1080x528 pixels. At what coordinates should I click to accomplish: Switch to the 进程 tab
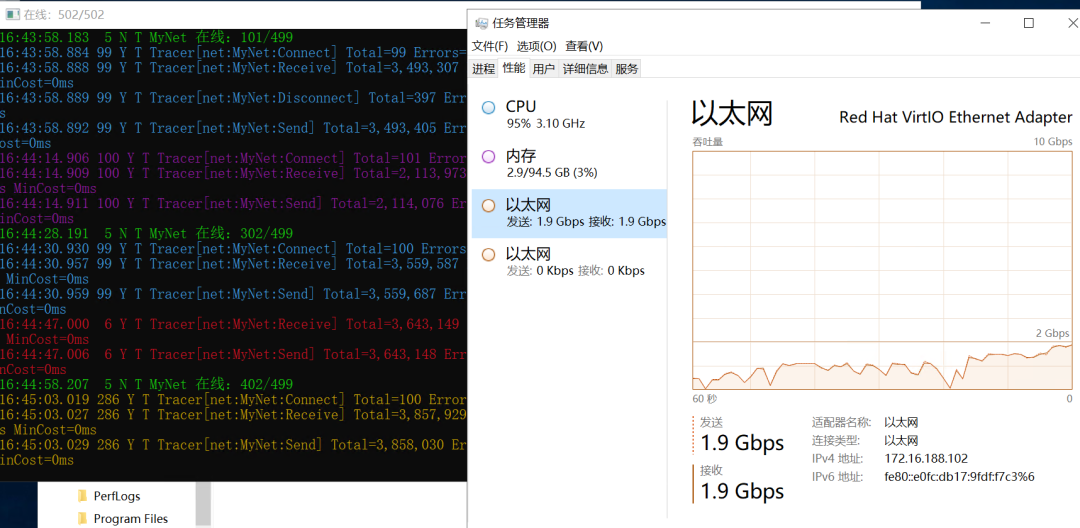pyautogui.click(x=484, y=68)
